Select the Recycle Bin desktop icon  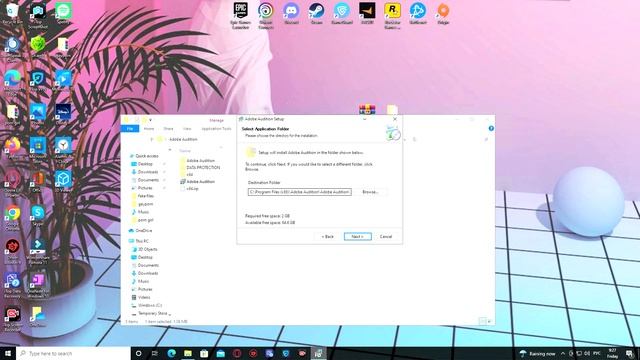(x=12, y=13)
